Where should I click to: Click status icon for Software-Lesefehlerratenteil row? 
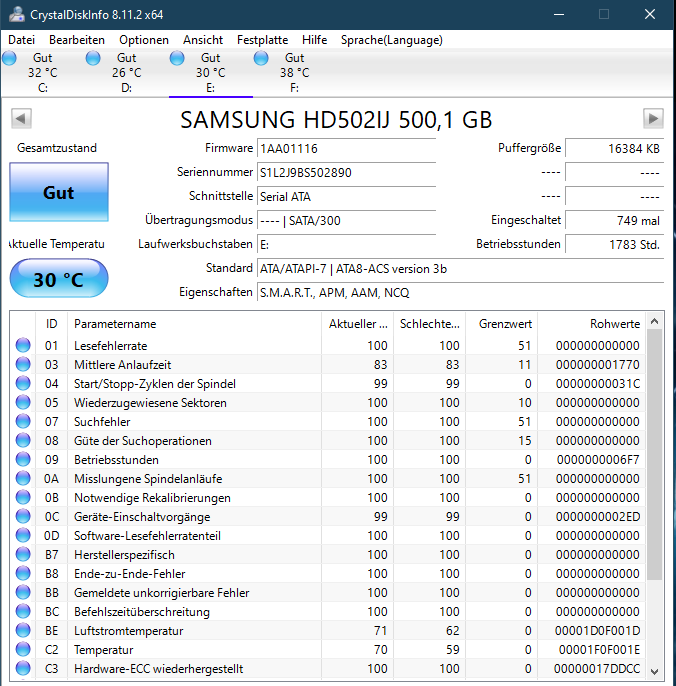tap(23, 536)
